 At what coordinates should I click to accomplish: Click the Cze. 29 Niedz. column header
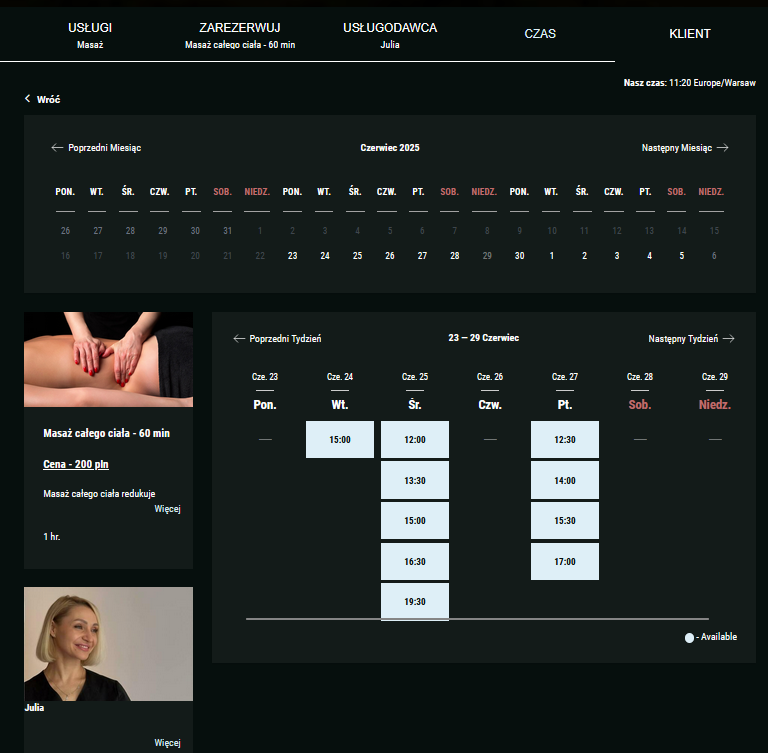715,391
